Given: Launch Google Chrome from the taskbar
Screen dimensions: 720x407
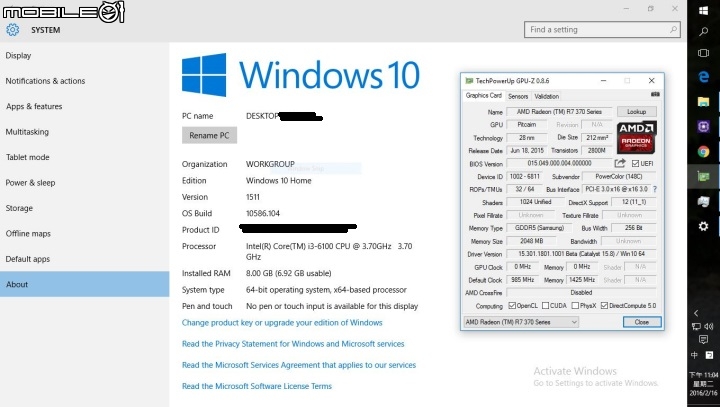Looking at the screenshot, I should [x=703, y=151].
